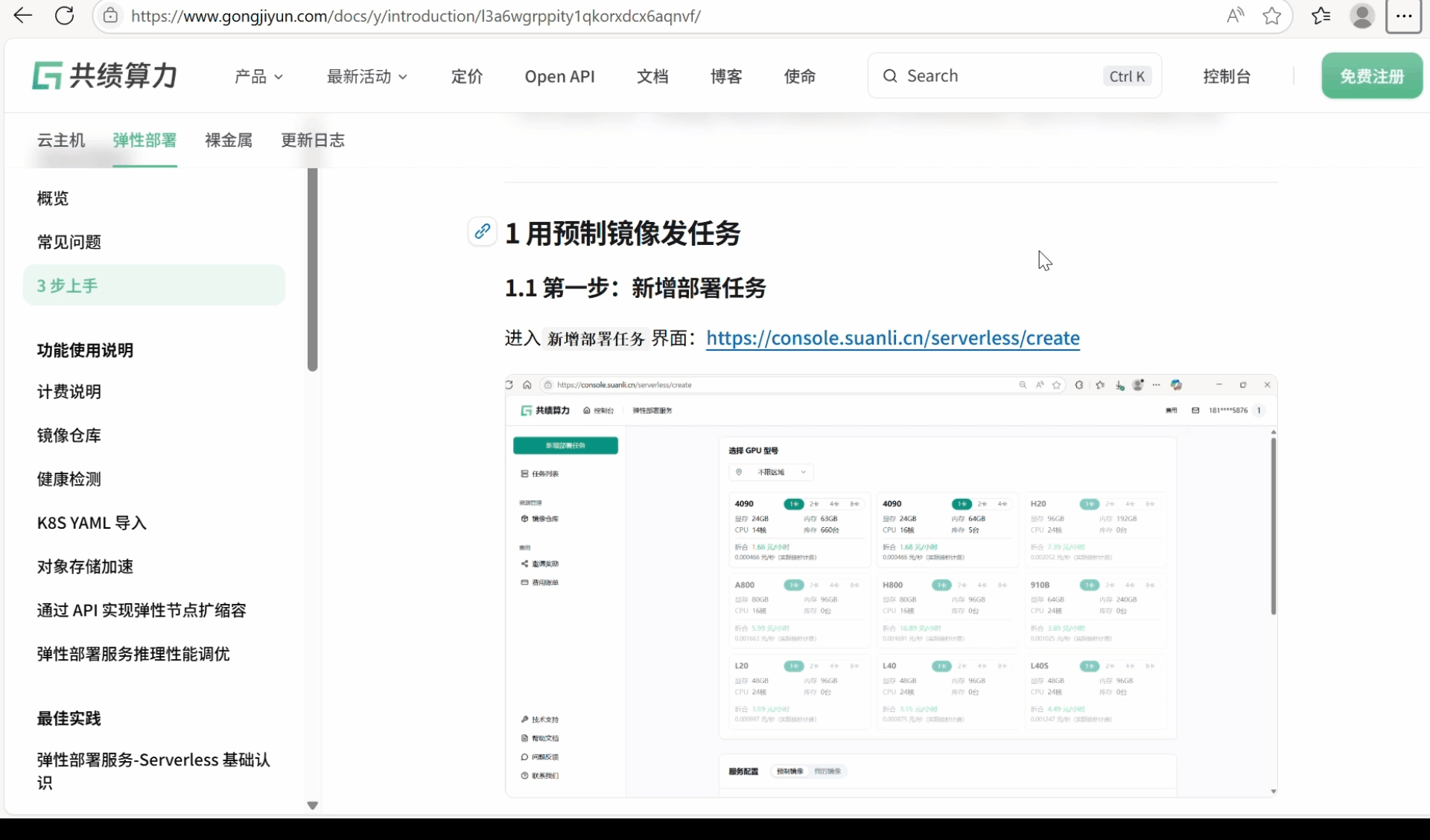Expand the 产品 dropdown menu
The height and width of the screenshot is (840, 1430).
pyautogui.click(x=258, y=77)
